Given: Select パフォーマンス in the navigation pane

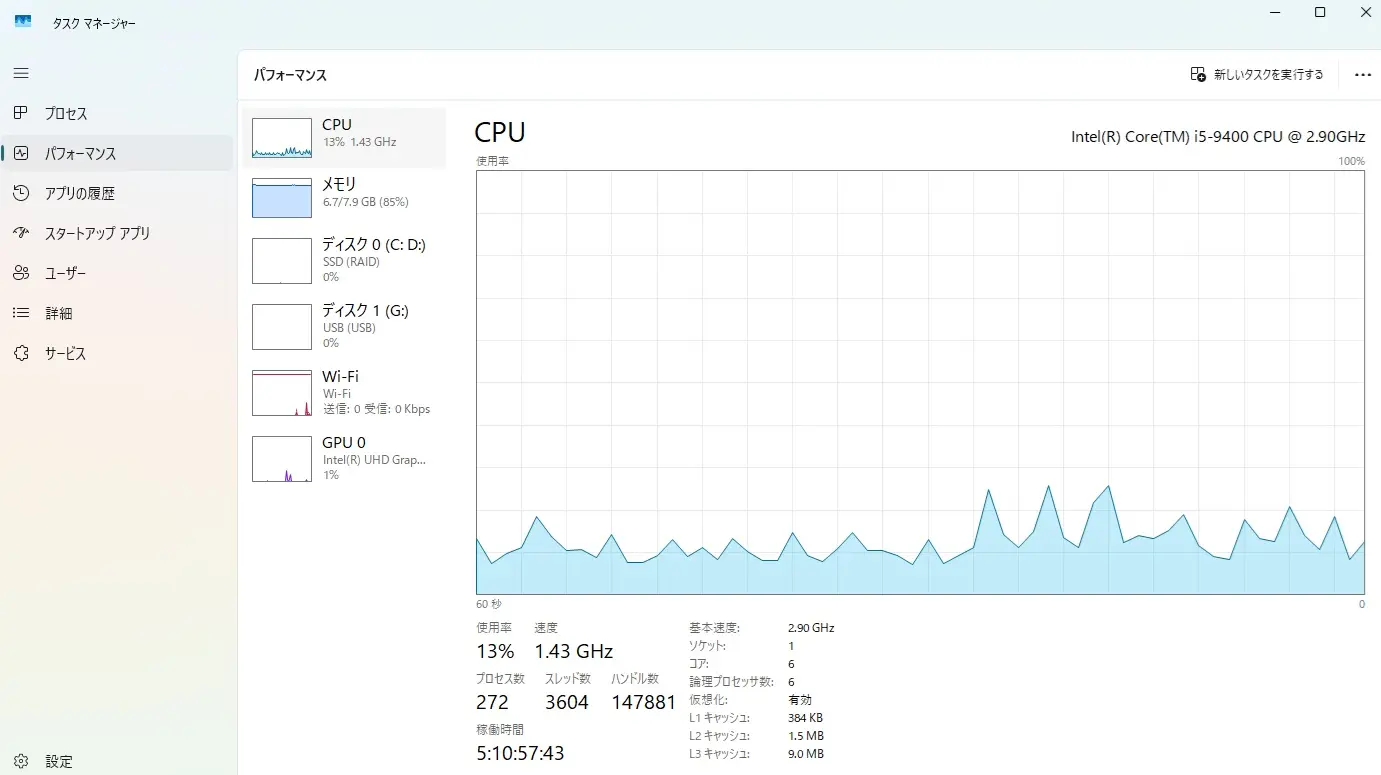Looking at the screenshot, I should (117, 153).
